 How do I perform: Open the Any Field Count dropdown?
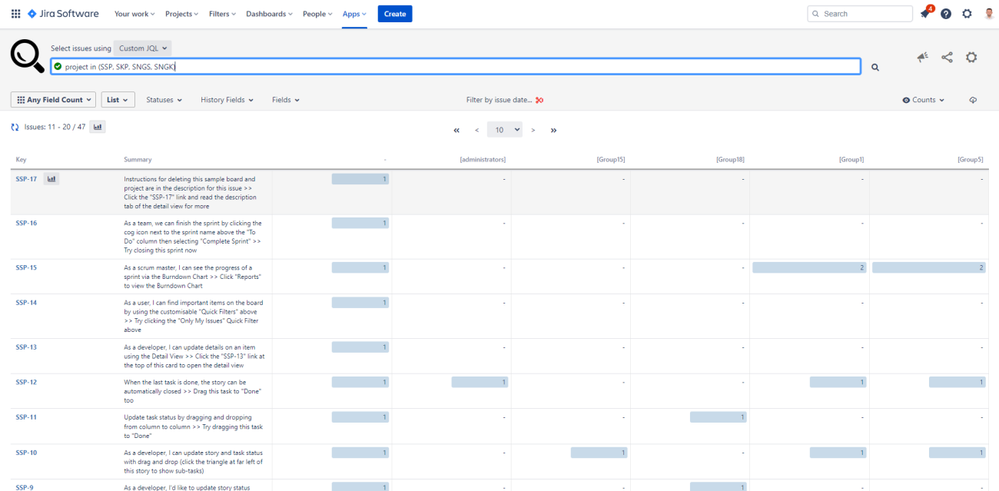tap(54, 100)
